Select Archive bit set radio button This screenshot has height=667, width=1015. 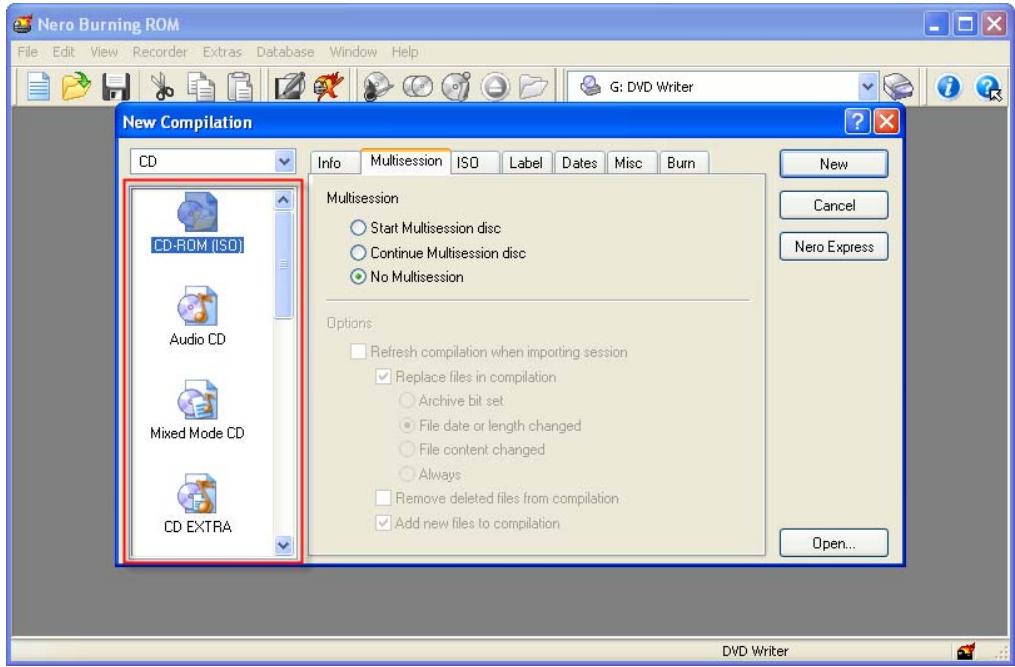451,401
